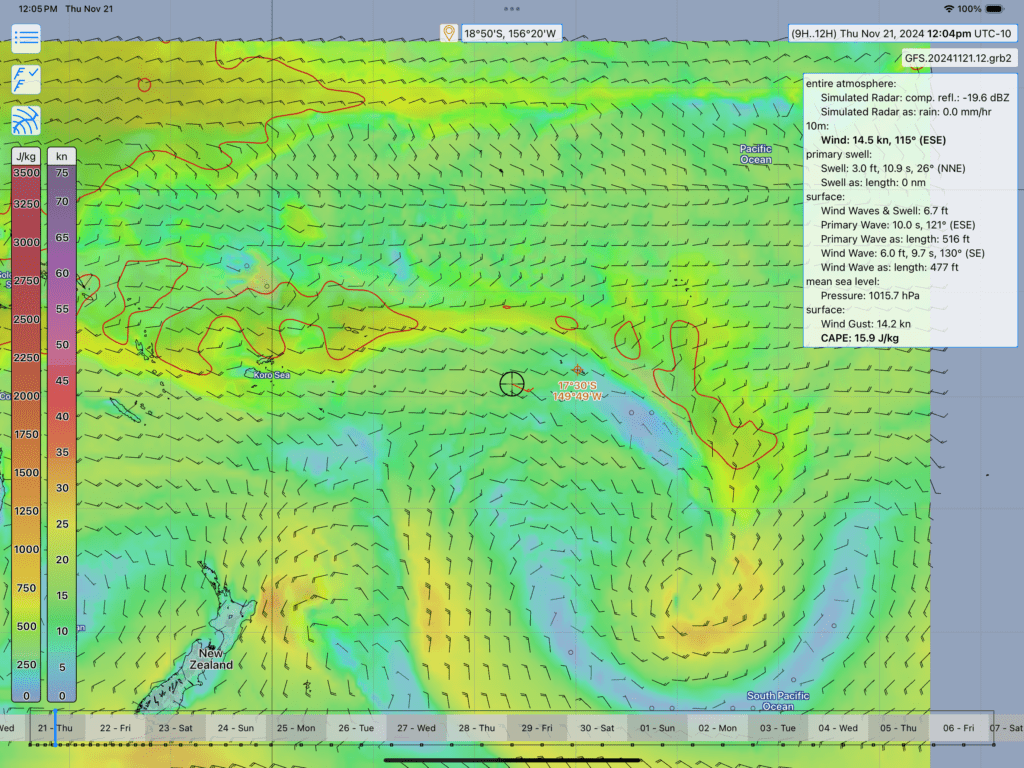
Task: Click 3500 level on CAPE color scale
Action: point(26,173)
